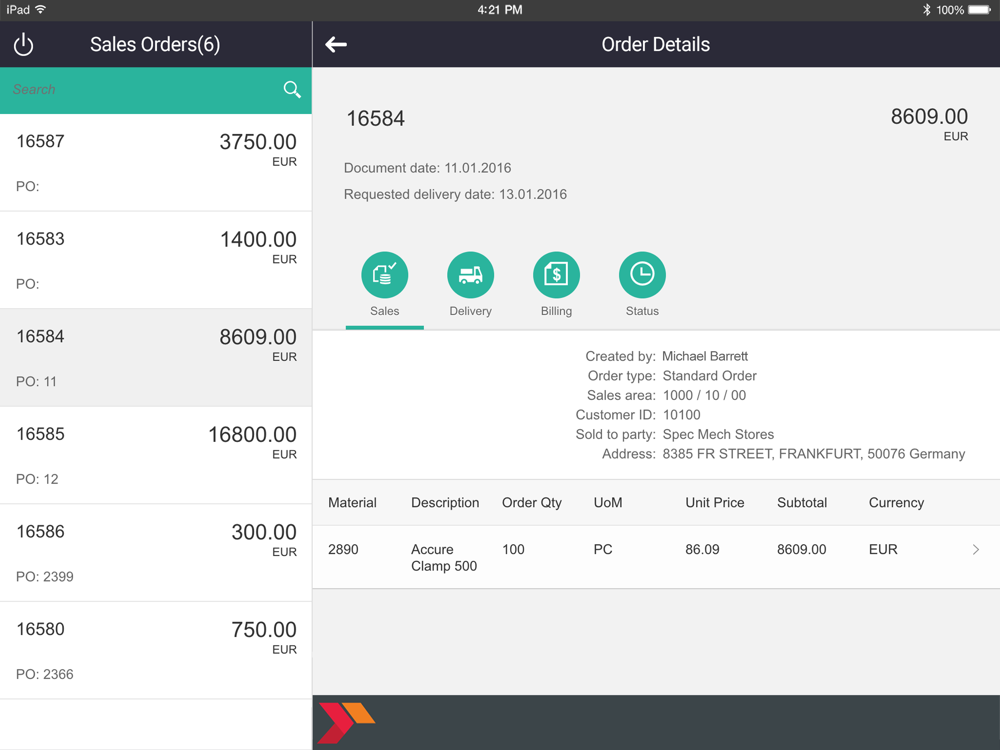
Task: Expand material 2890 row chevron
Action: pos(976,550)
